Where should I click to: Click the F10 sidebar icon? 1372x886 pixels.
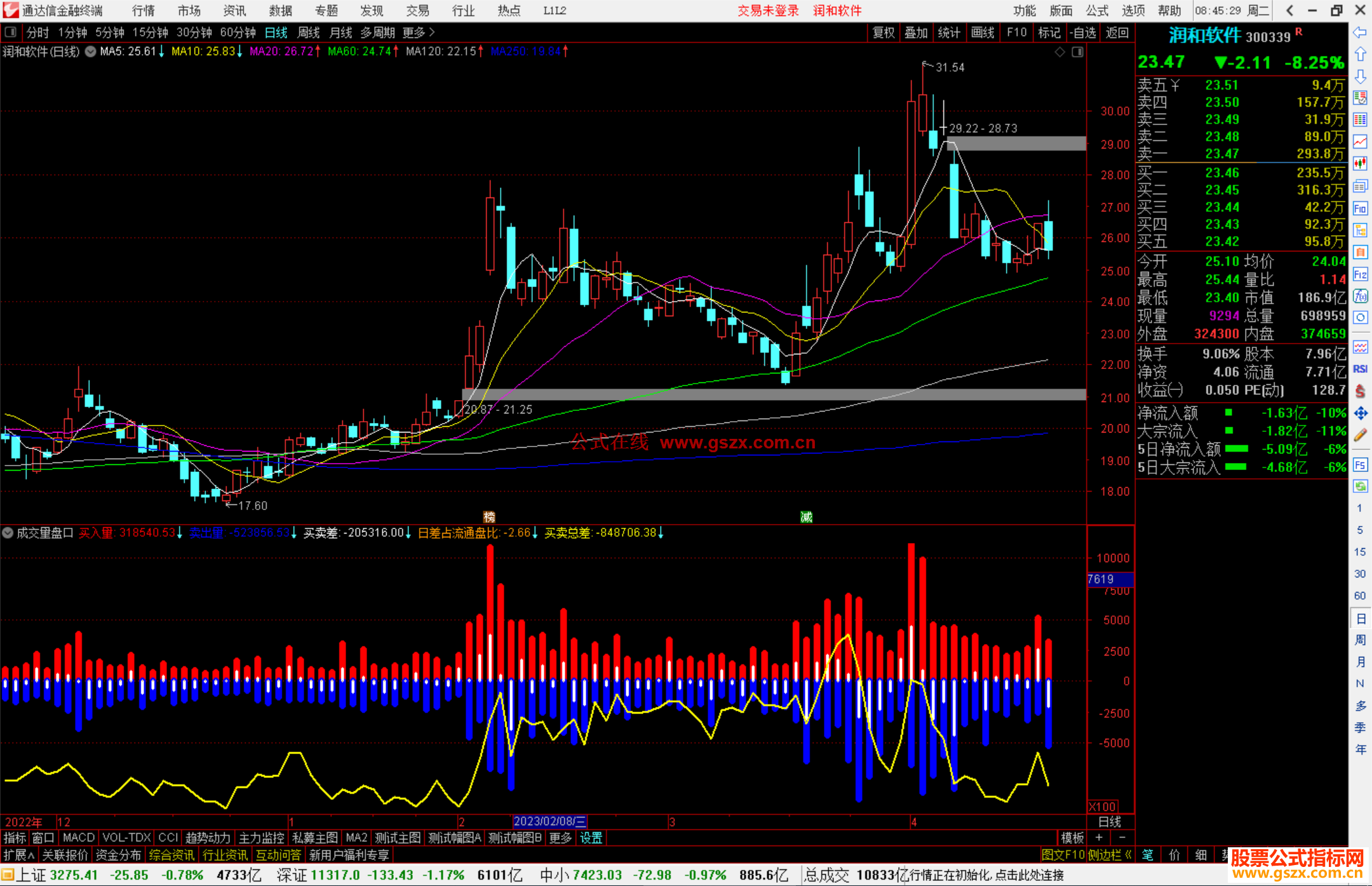pos(1360,208)
